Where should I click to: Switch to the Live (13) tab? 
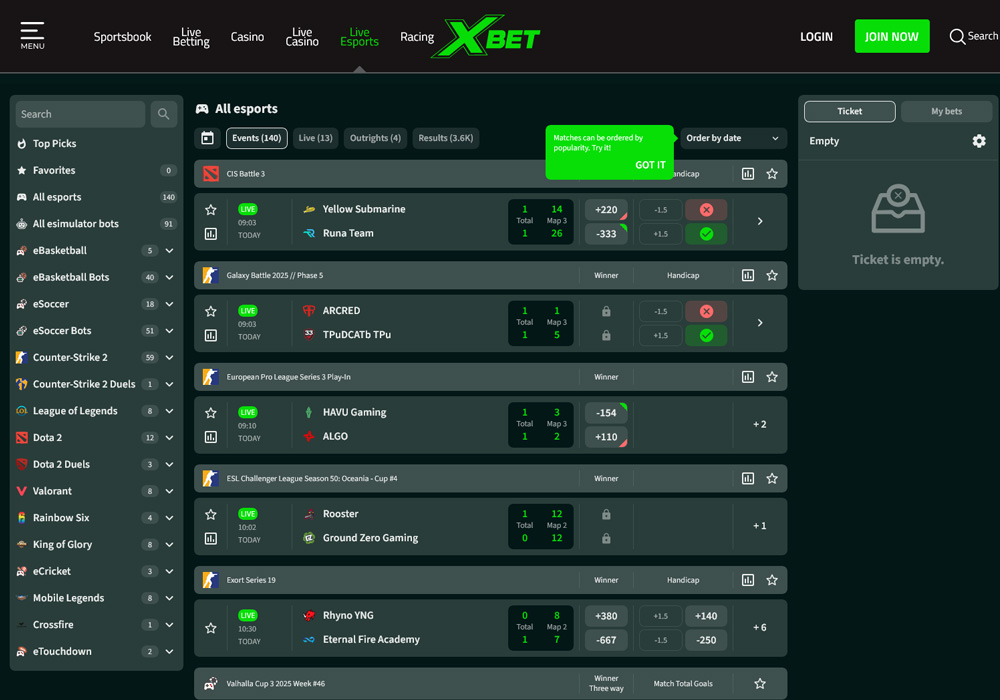tap(315, 138)
